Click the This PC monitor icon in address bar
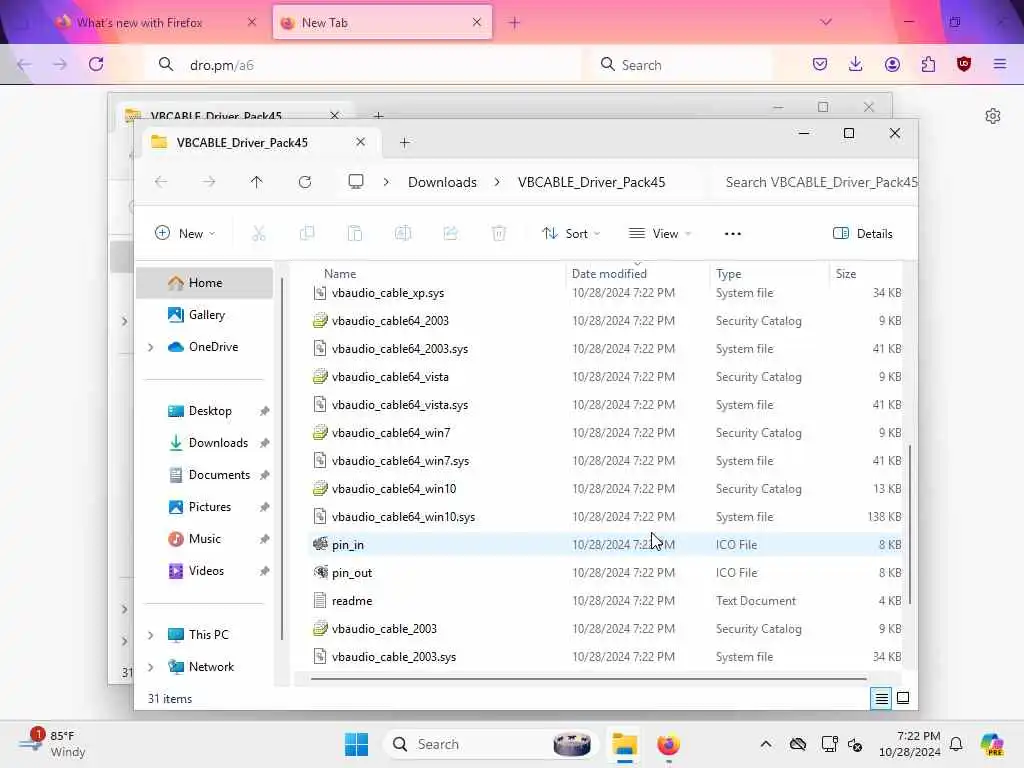Viewport: 1024px width, 768px height. point(356,182)
